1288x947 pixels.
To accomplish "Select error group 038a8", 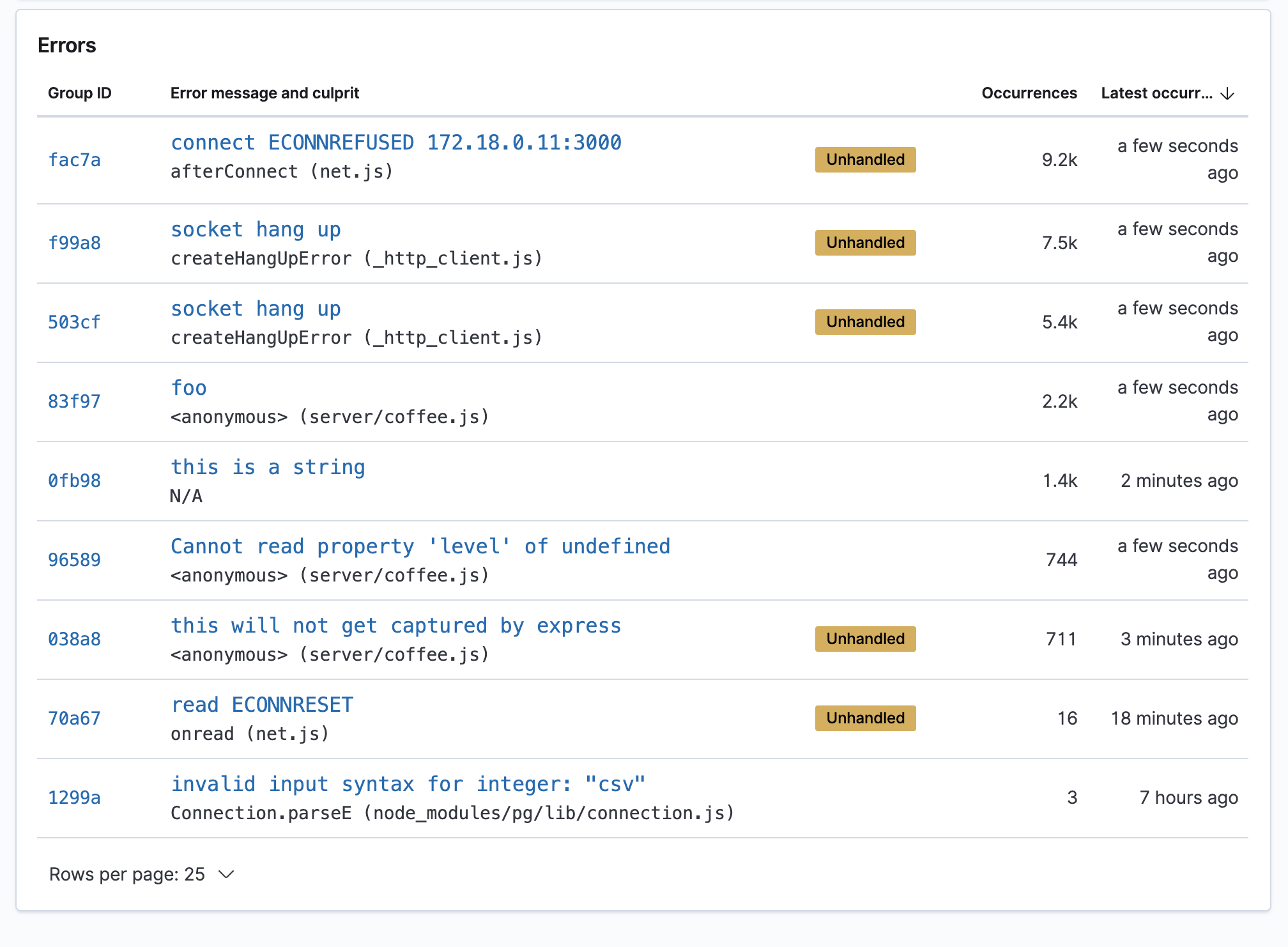I will click(x=74, y=639).
